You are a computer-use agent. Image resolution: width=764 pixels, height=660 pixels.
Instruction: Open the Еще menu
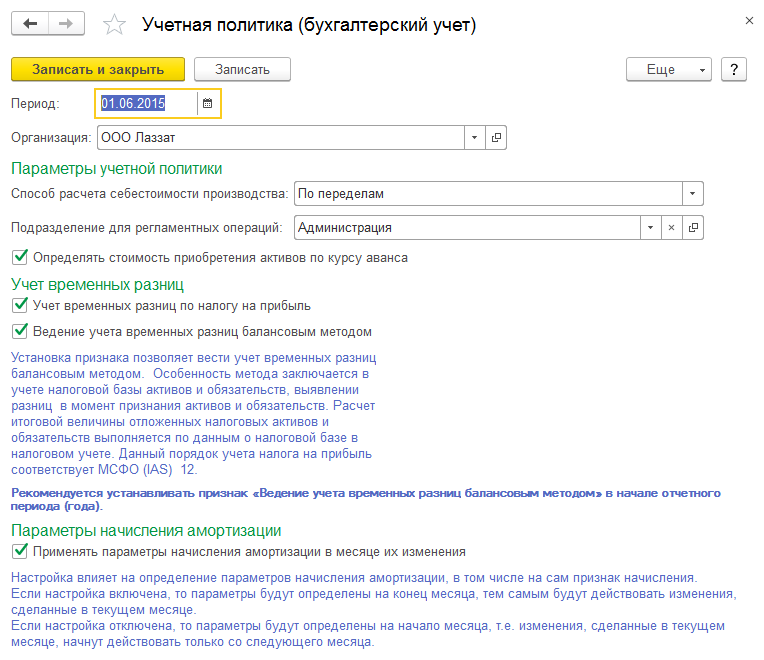point(667,69)
